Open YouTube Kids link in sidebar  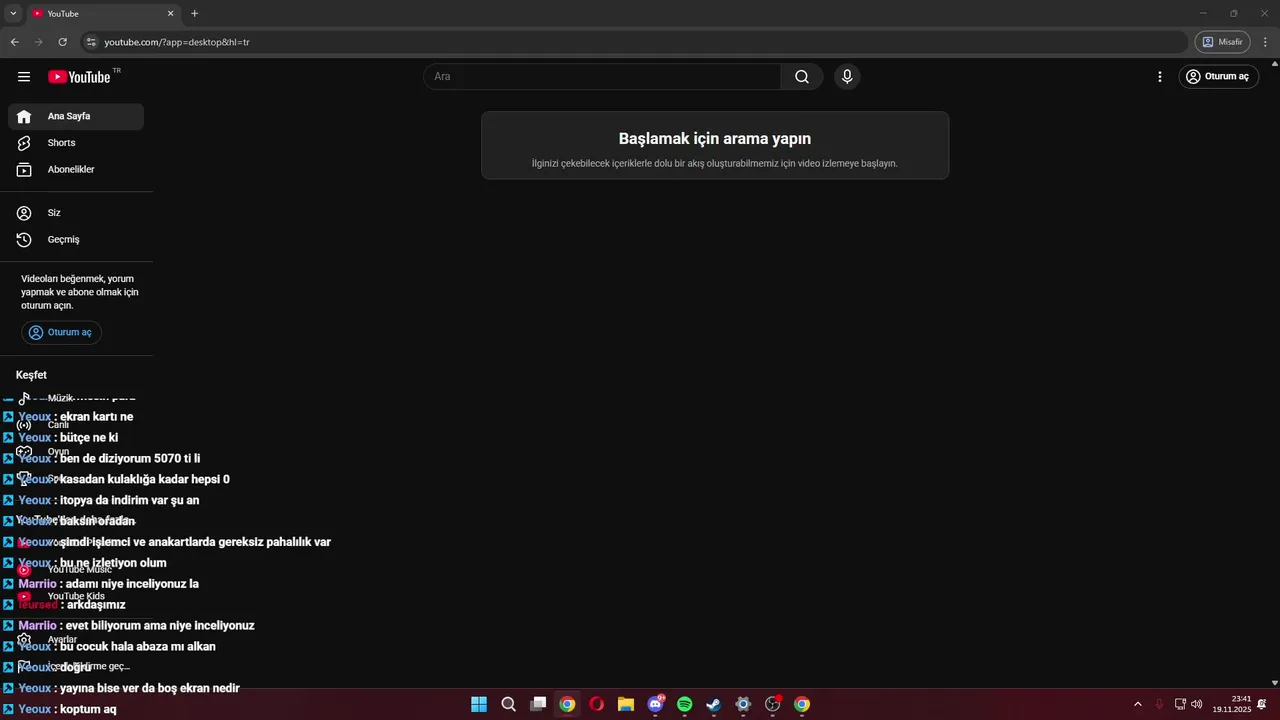point(76,597)
